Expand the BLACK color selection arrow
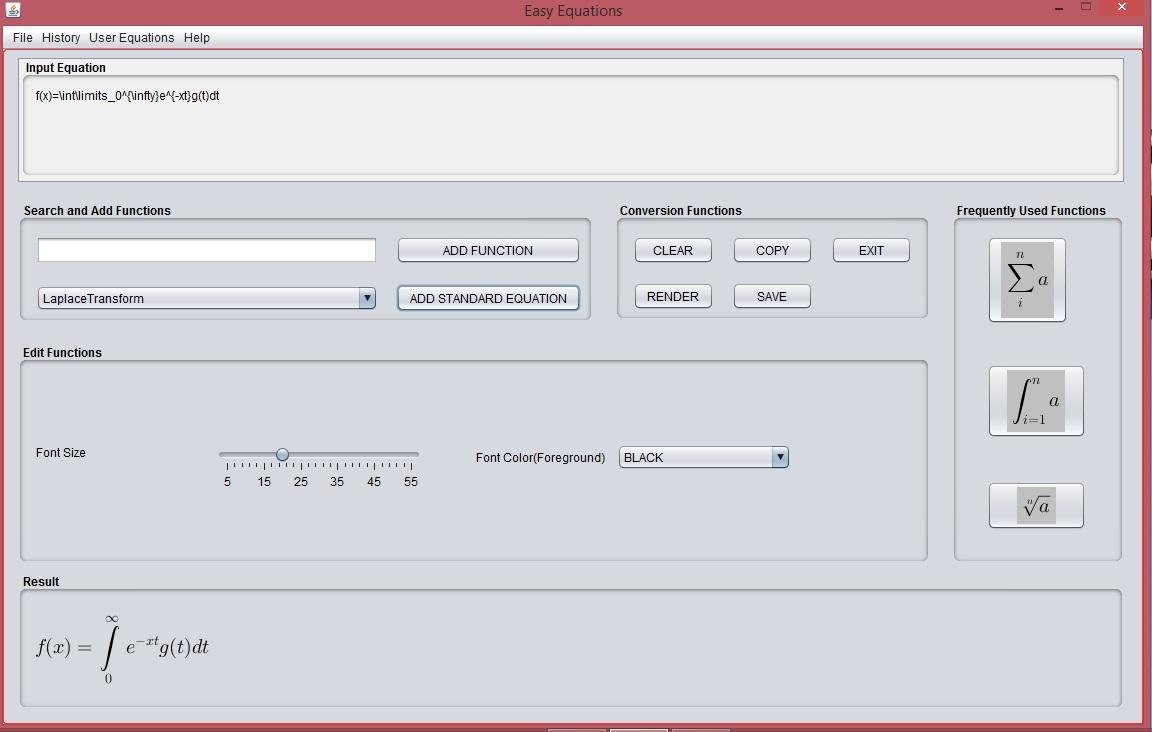The height and width of the screenshot is (732, 1152). (779, 457)
